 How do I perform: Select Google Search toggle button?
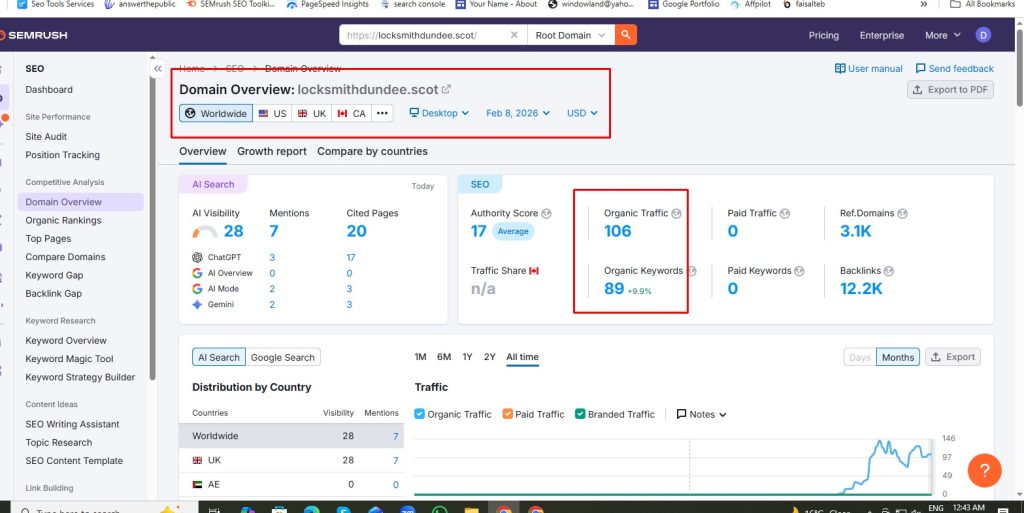283,357
